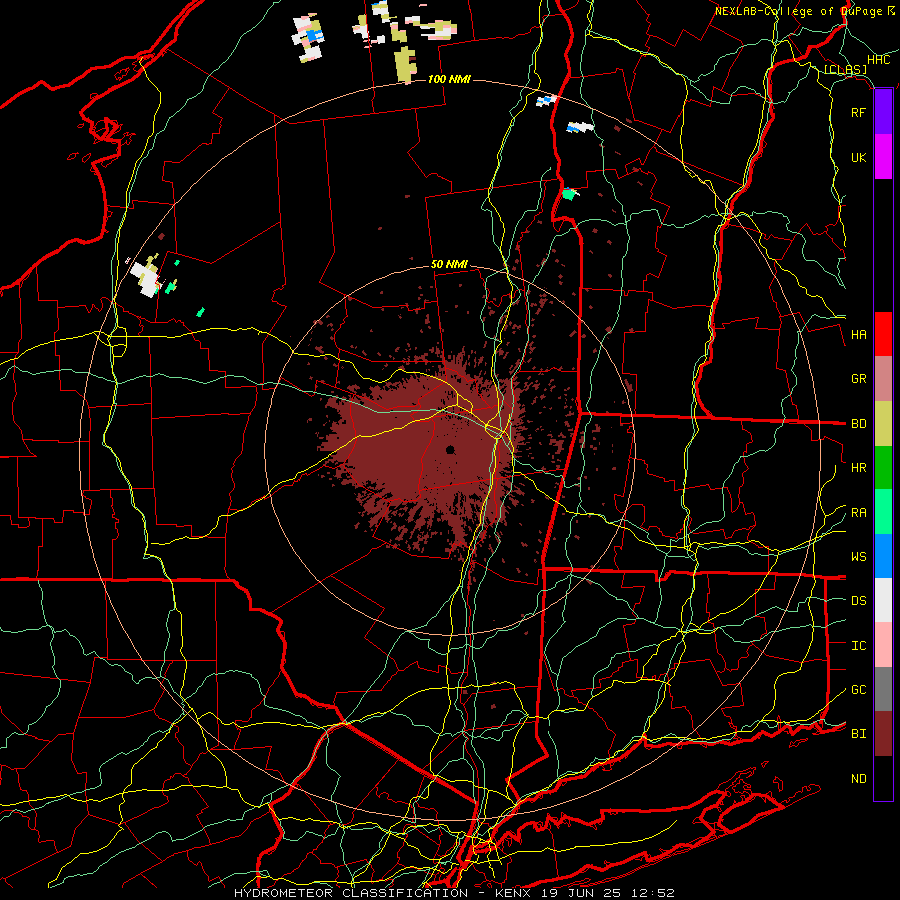Click the RF purple legend swatch
The width and height of the screenshot is (900, 900).
(883, 112)
